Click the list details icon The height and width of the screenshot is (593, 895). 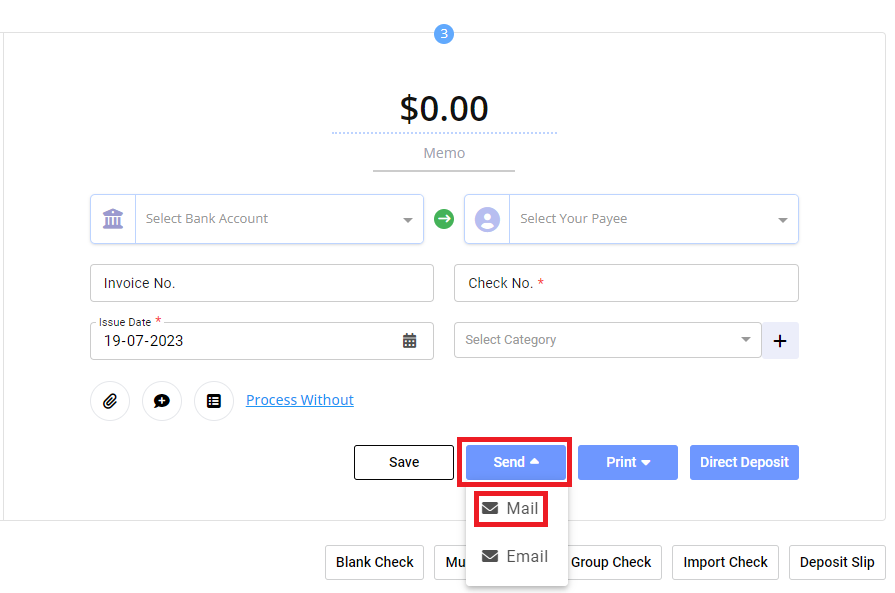(x=214, y=401)
